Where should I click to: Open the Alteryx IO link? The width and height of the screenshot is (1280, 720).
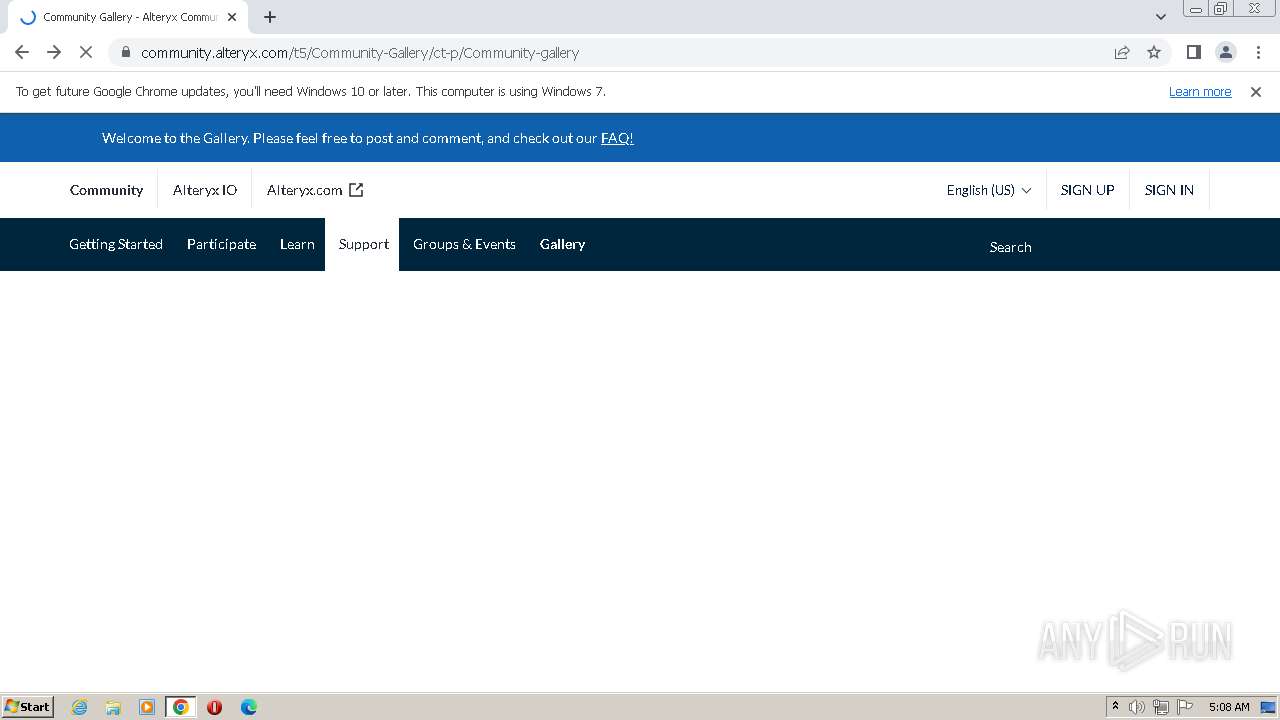[x=205, y=190]
